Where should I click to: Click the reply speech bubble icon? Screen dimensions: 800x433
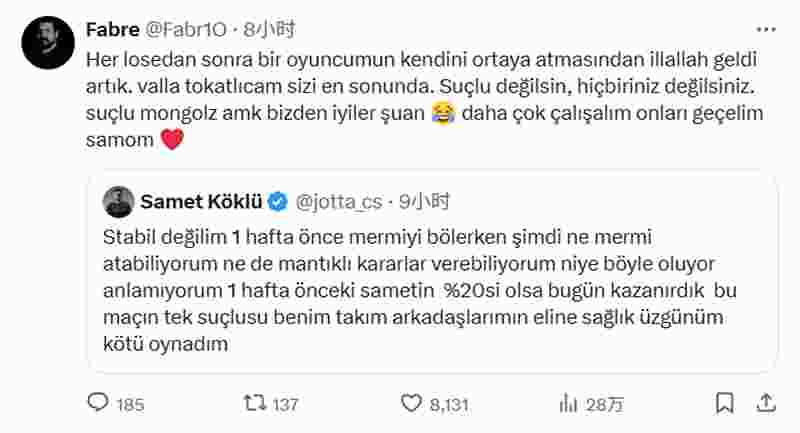pos(98,403)
